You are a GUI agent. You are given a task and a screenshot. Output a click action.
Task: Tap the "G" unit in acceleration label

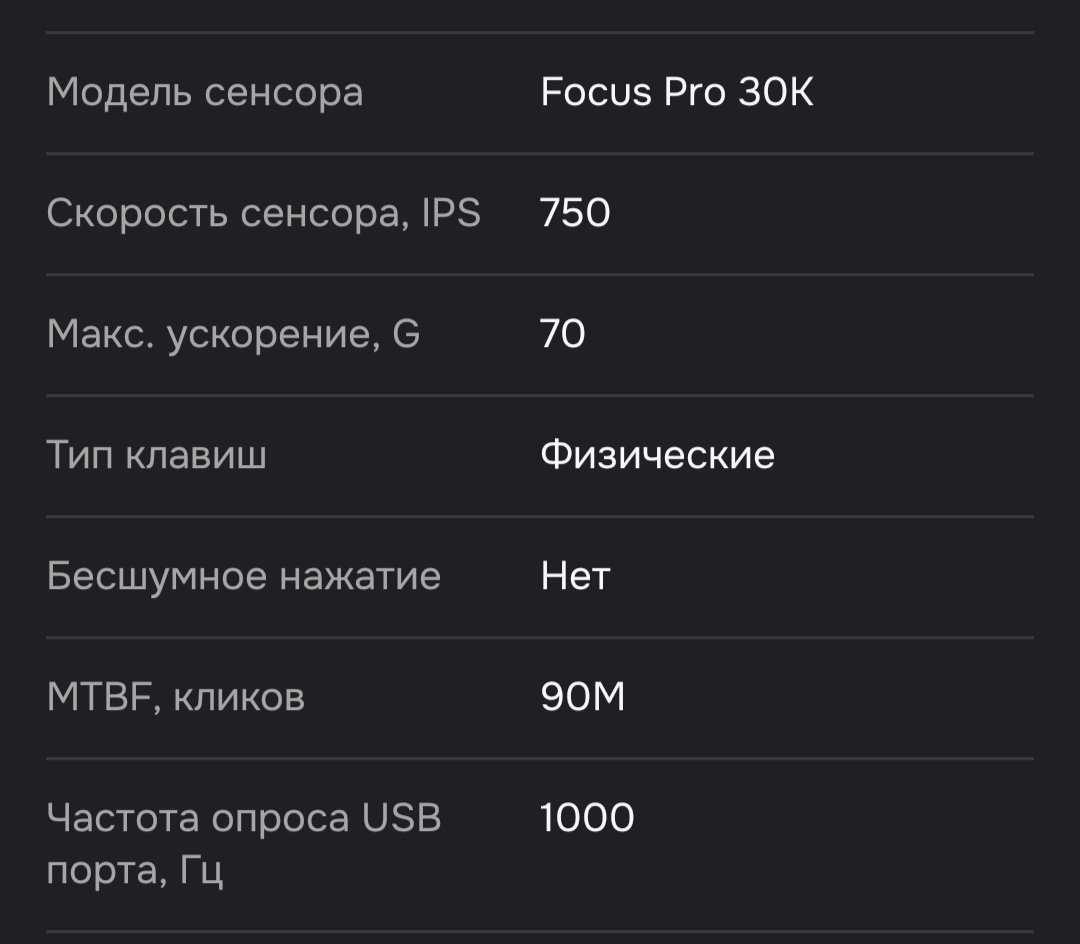click(x=406, y=335)
